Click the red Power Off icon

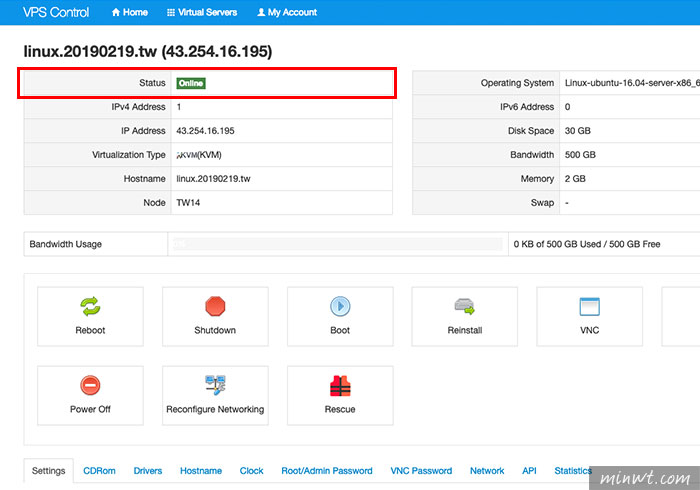tap(90, 385)
